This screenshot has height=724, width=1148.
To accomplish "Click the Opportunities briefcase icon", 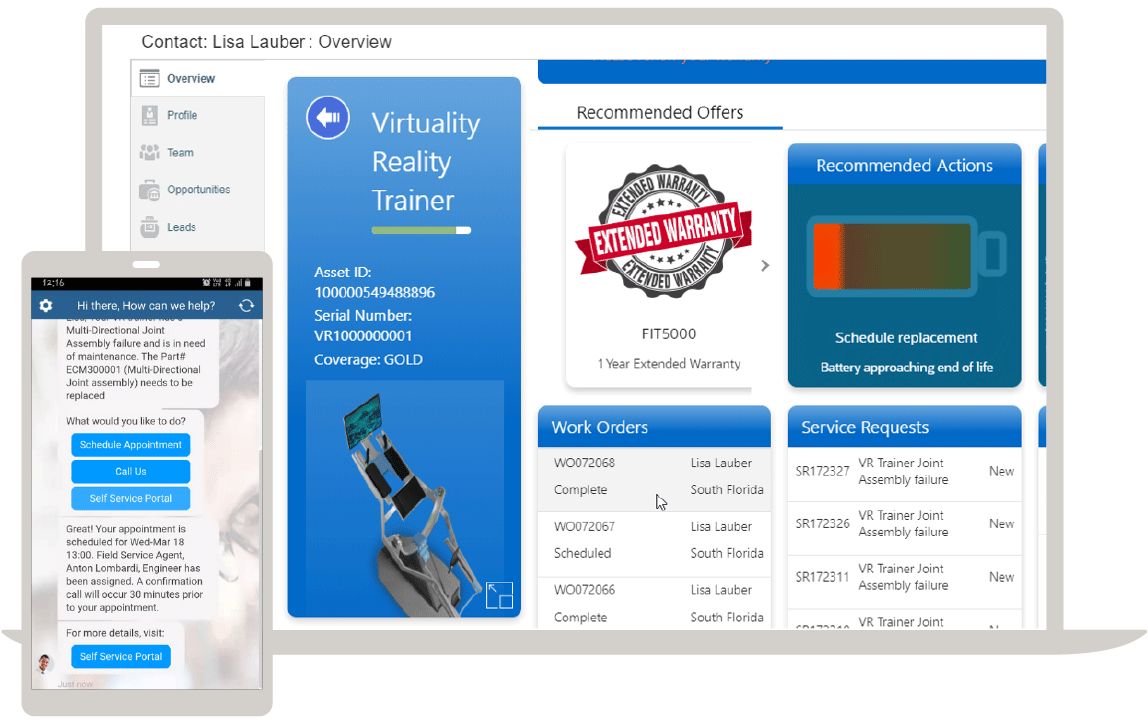I will point(150,190).
